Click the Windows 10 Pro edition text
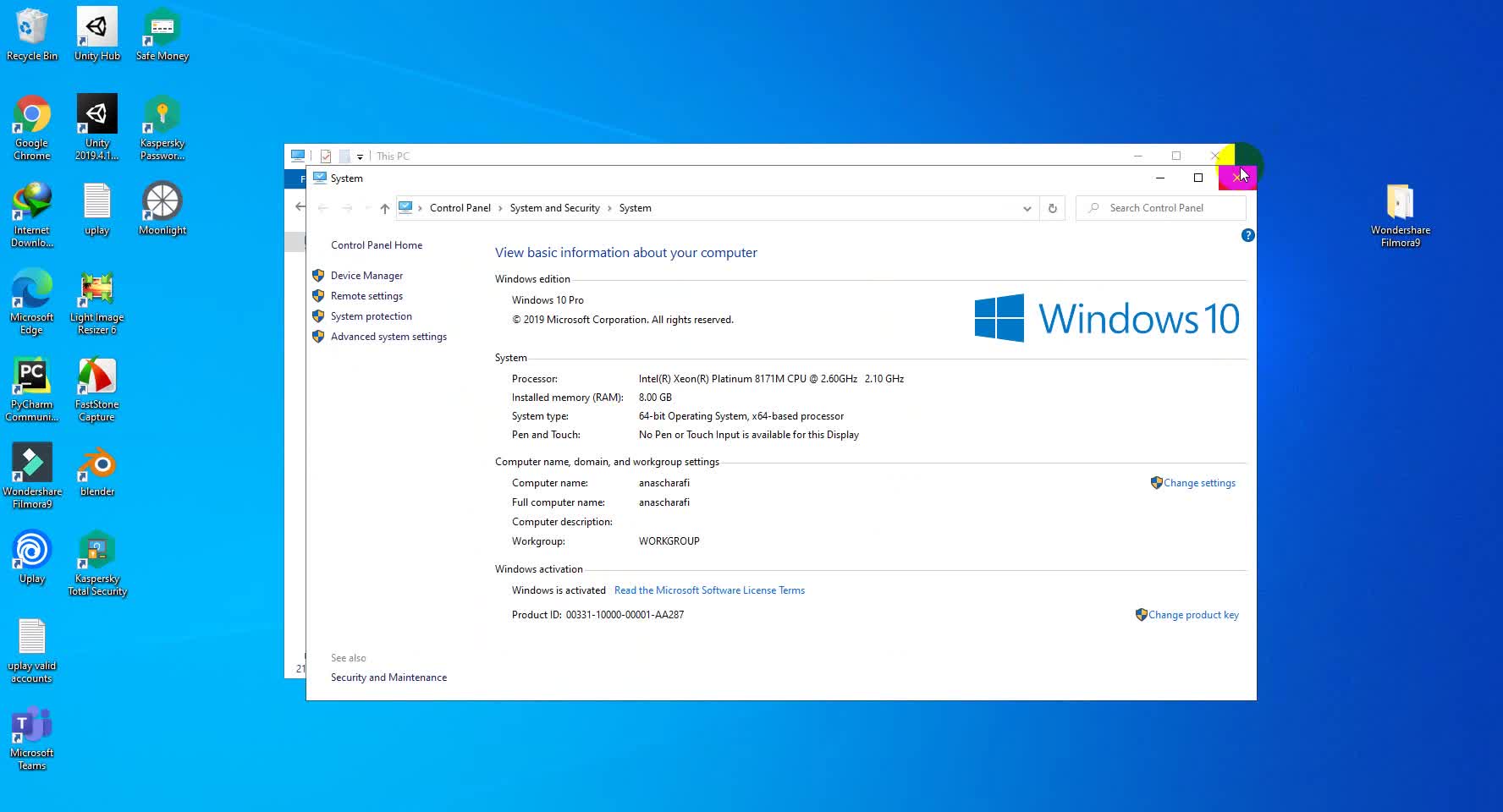The image size is (1503, 812). [548, 300]
